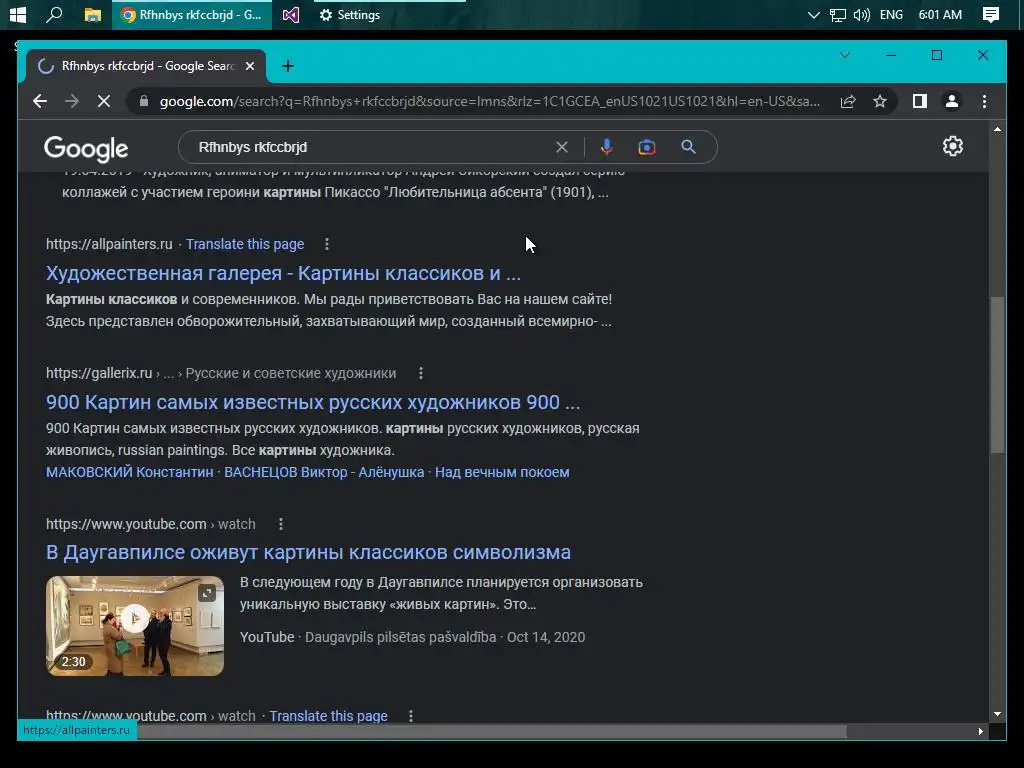
Task: Open Над вечным покоем sublink
Action: coord(502,472)
